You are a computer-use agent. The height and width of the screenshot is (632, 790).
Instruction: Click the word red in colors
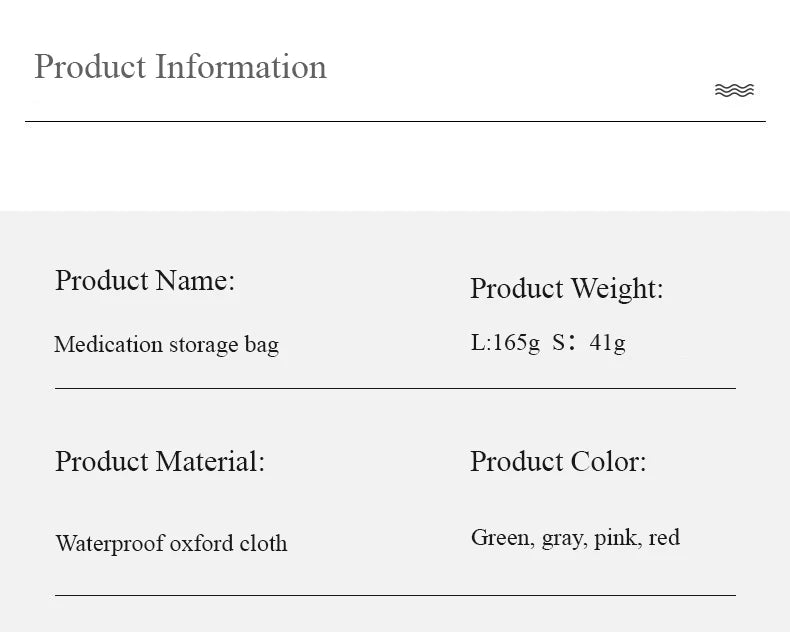(664, 538)
